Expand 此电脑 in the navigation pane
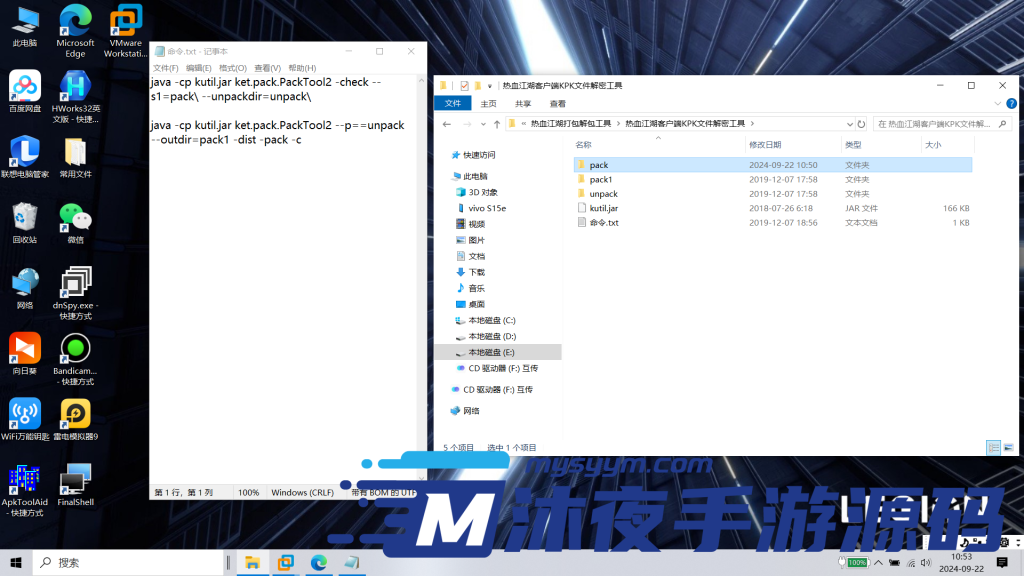 pos(447,174)
